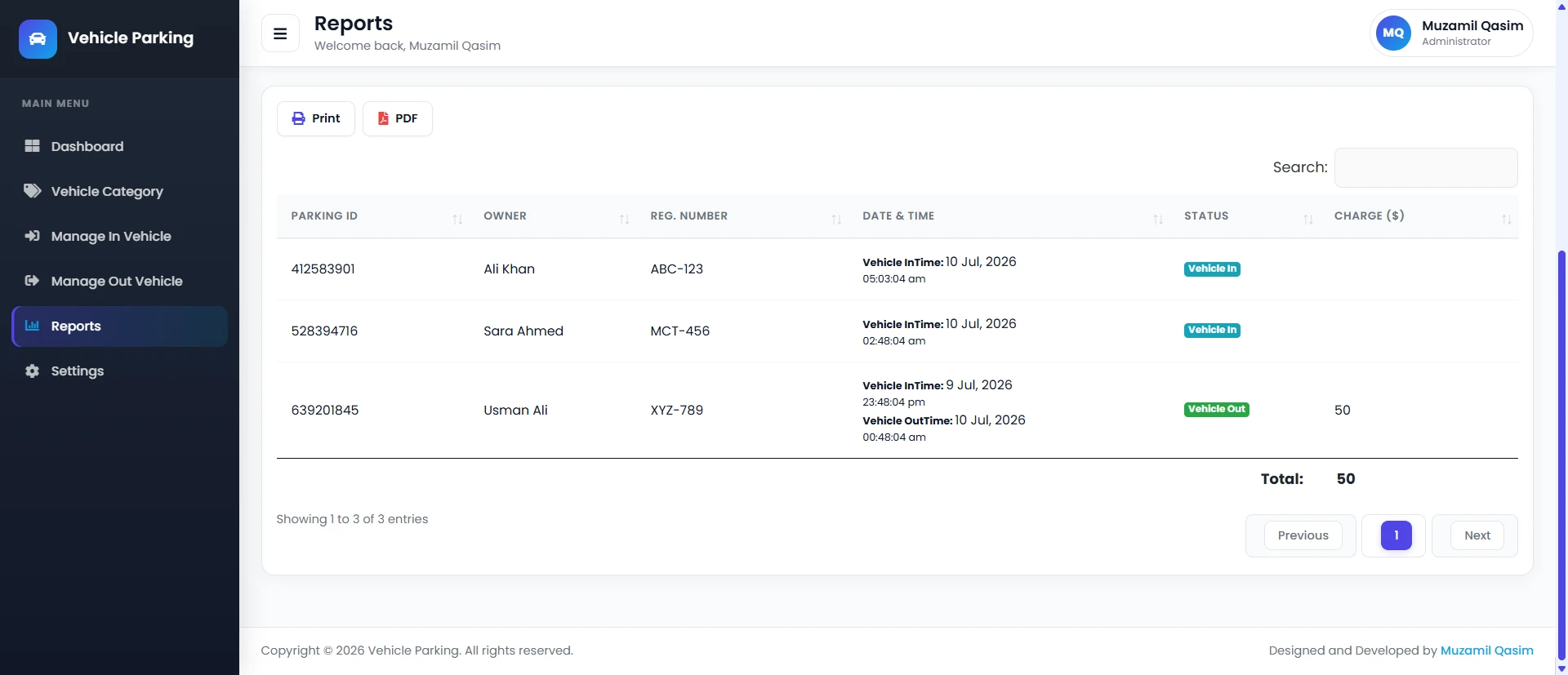Screen dimensions: 1568x675
Task: Click registration number MCT-456
Action: (679, 331)
